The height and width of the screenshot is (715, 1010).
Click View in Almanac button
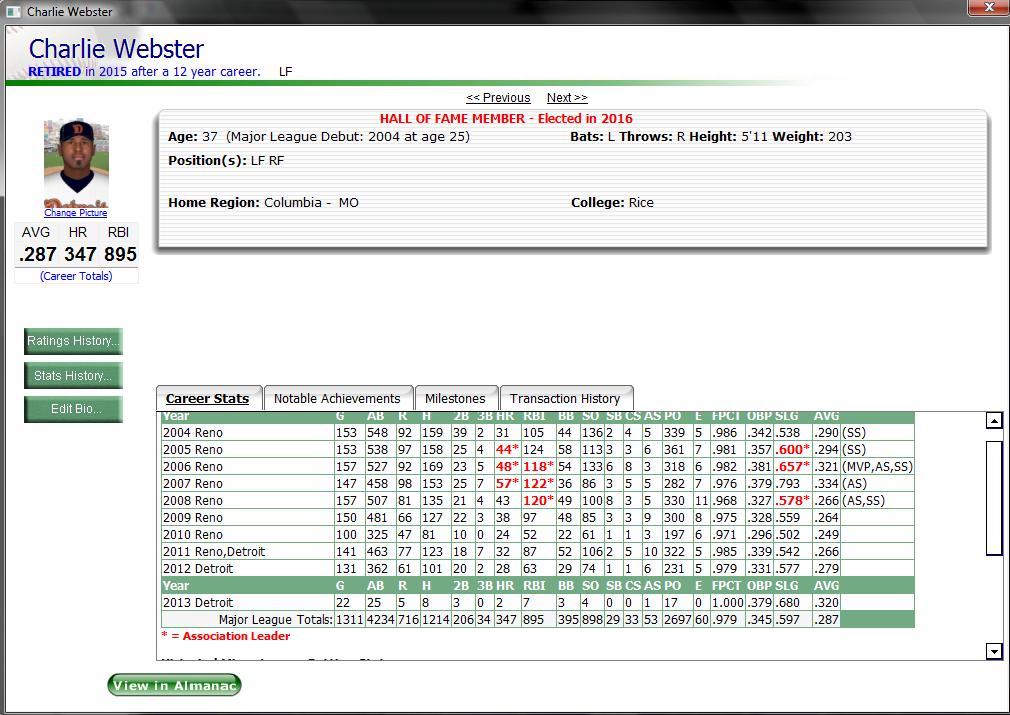[174, 685]
